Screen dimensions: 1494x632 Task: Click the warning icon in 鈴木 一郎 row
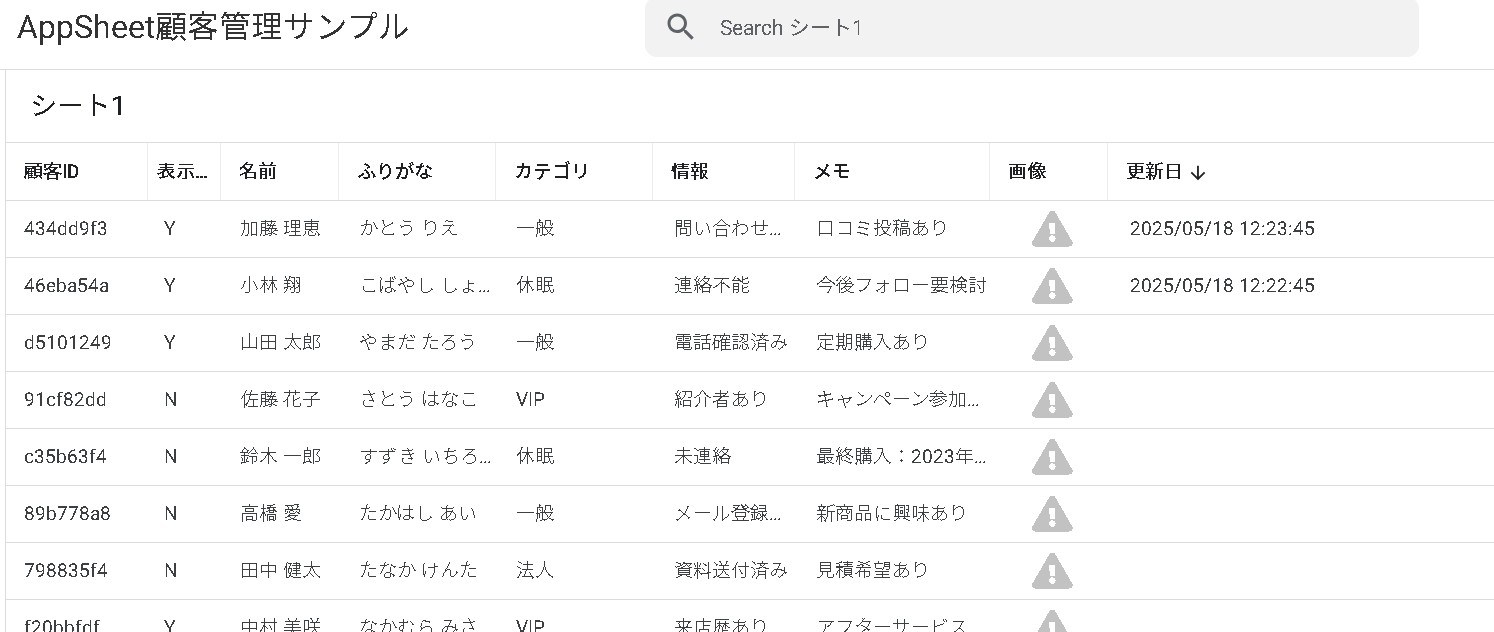coord(1051,457)
